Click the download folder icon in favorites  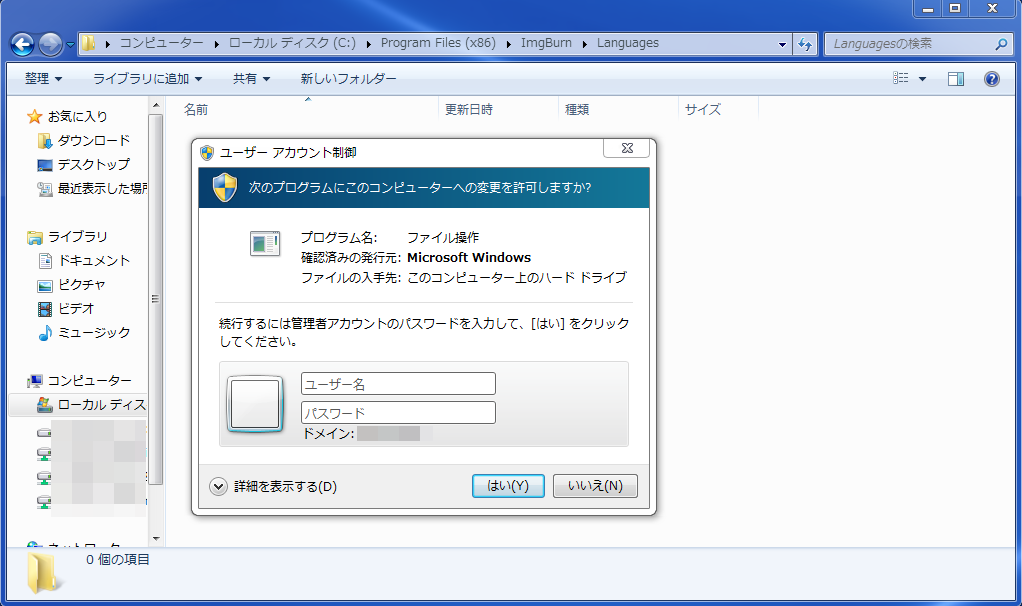pos(44,141)
